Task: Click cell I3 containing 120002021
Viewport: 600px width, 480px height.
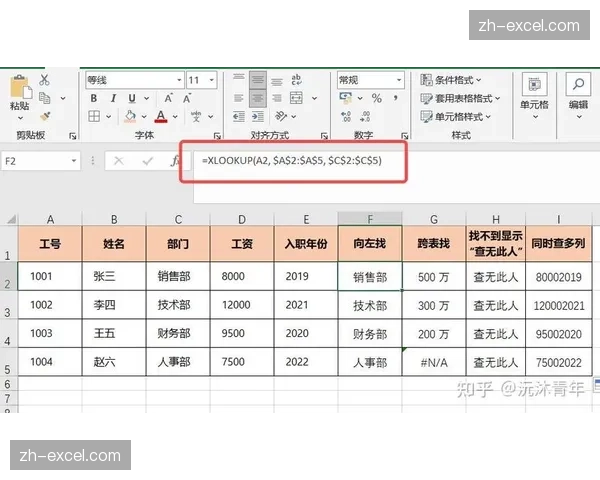Action: click(559, 305)
